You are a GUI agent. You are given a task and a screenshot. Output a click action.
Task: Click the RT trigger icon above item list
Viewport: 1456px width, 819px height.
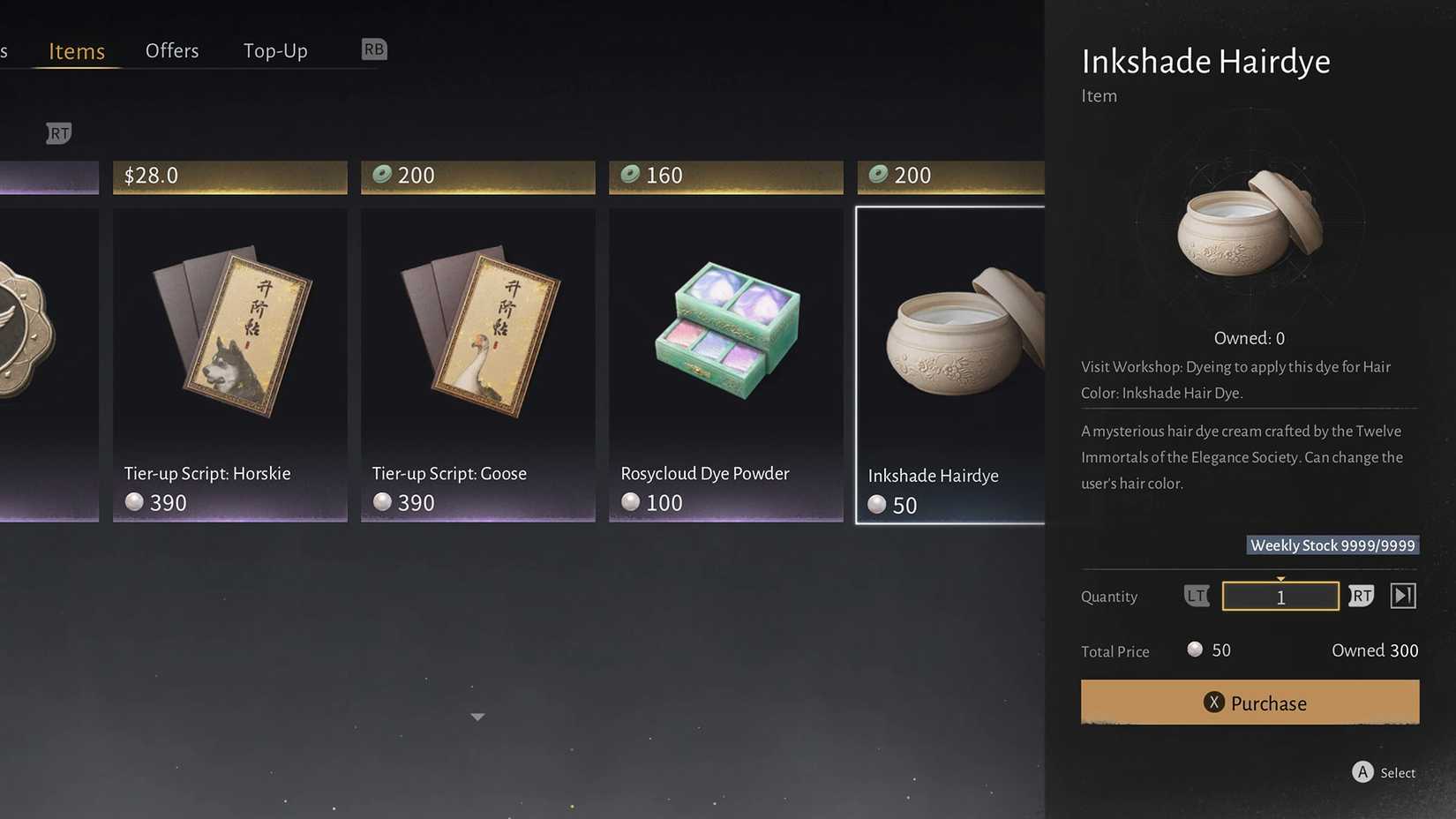59,133
